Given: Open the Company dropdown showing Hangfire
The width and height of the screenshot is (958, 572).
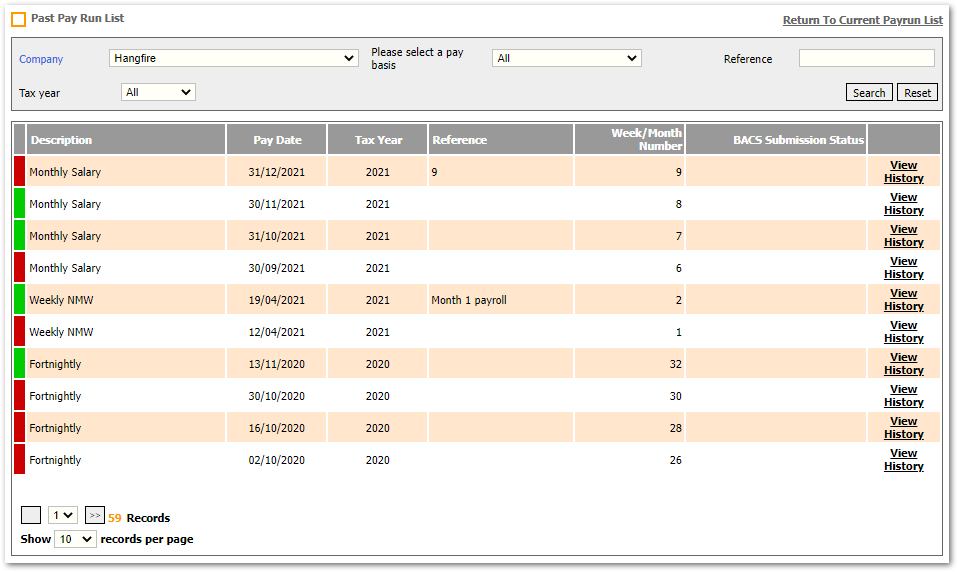Looking at the screenshot, I should 233,58.
